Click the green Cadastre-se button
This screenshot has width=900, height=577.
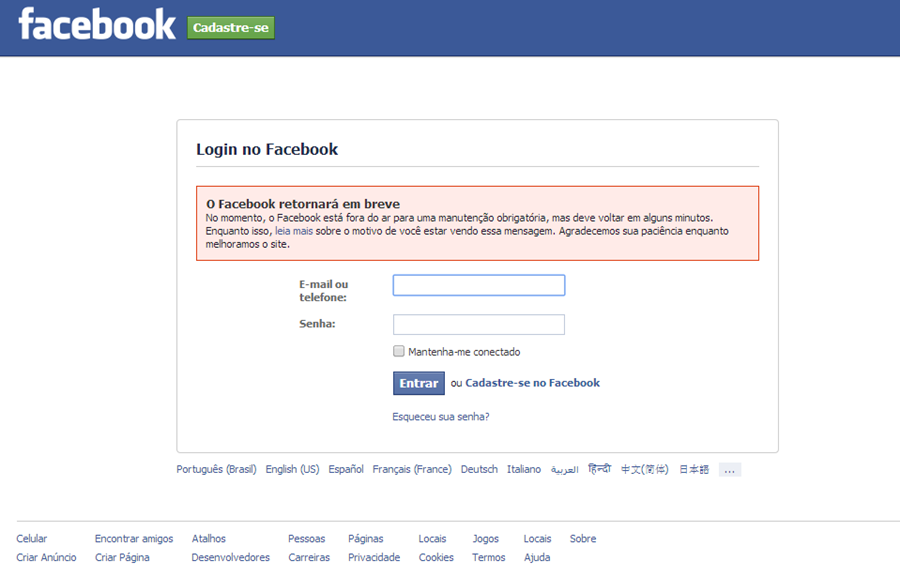231,28
